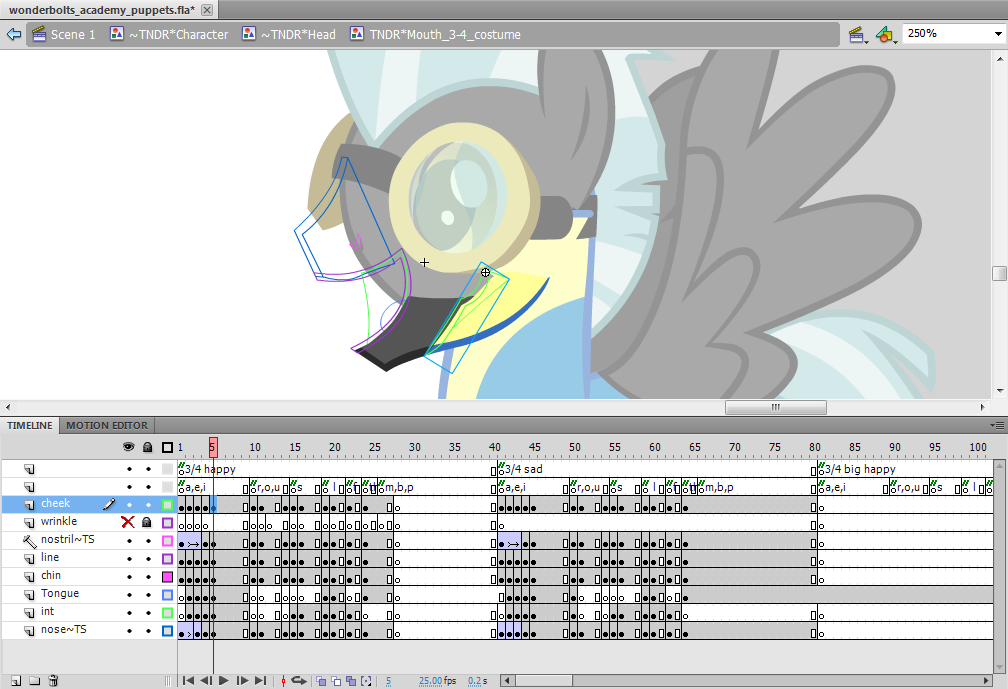Open ~TNDR*Character in the edit bar
The height and width of the screenshot is (689, 1008).
(x=169, y=35)
